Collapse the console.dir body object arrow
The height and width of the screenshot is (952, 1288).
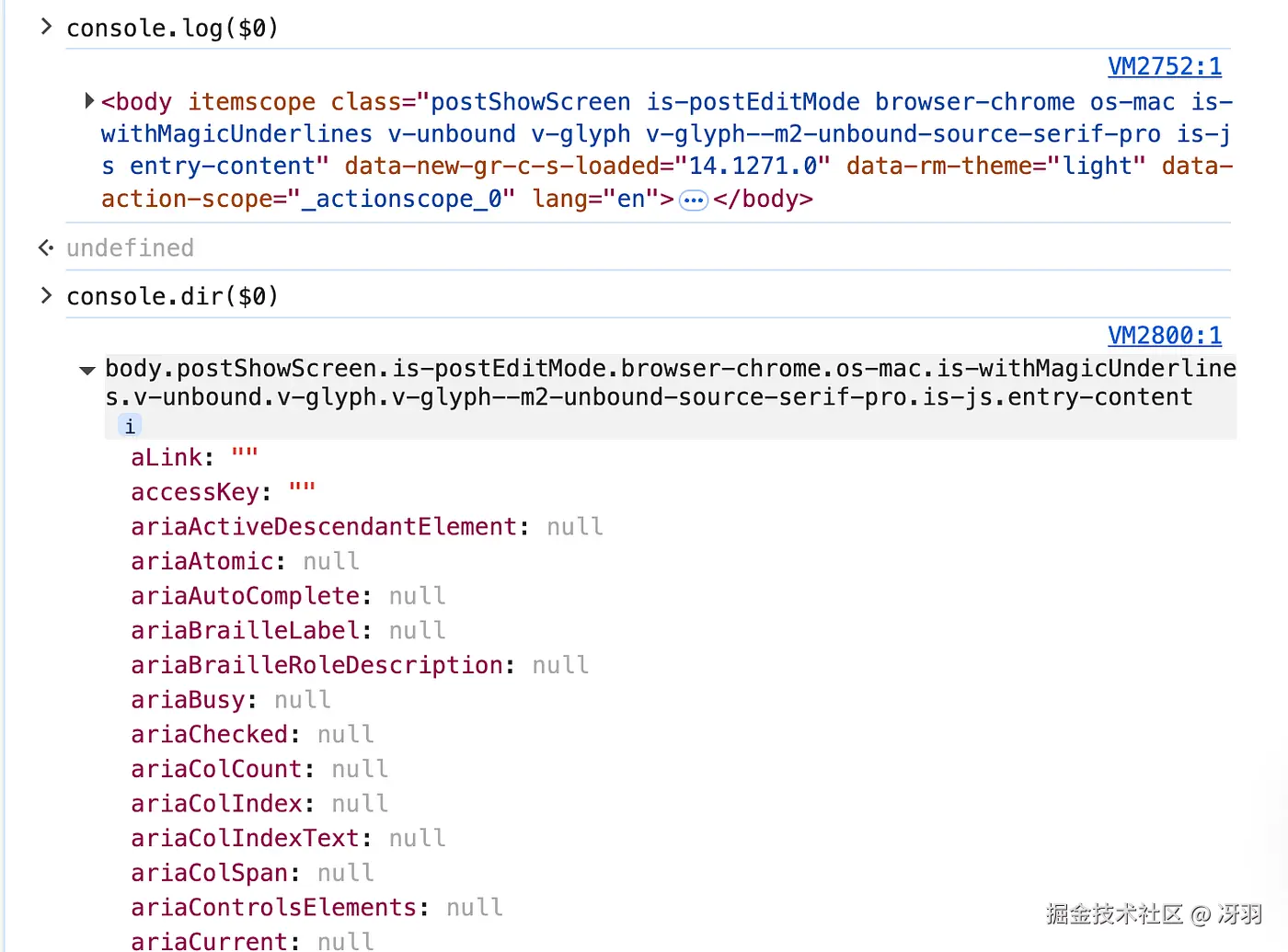tap(87, 371)
